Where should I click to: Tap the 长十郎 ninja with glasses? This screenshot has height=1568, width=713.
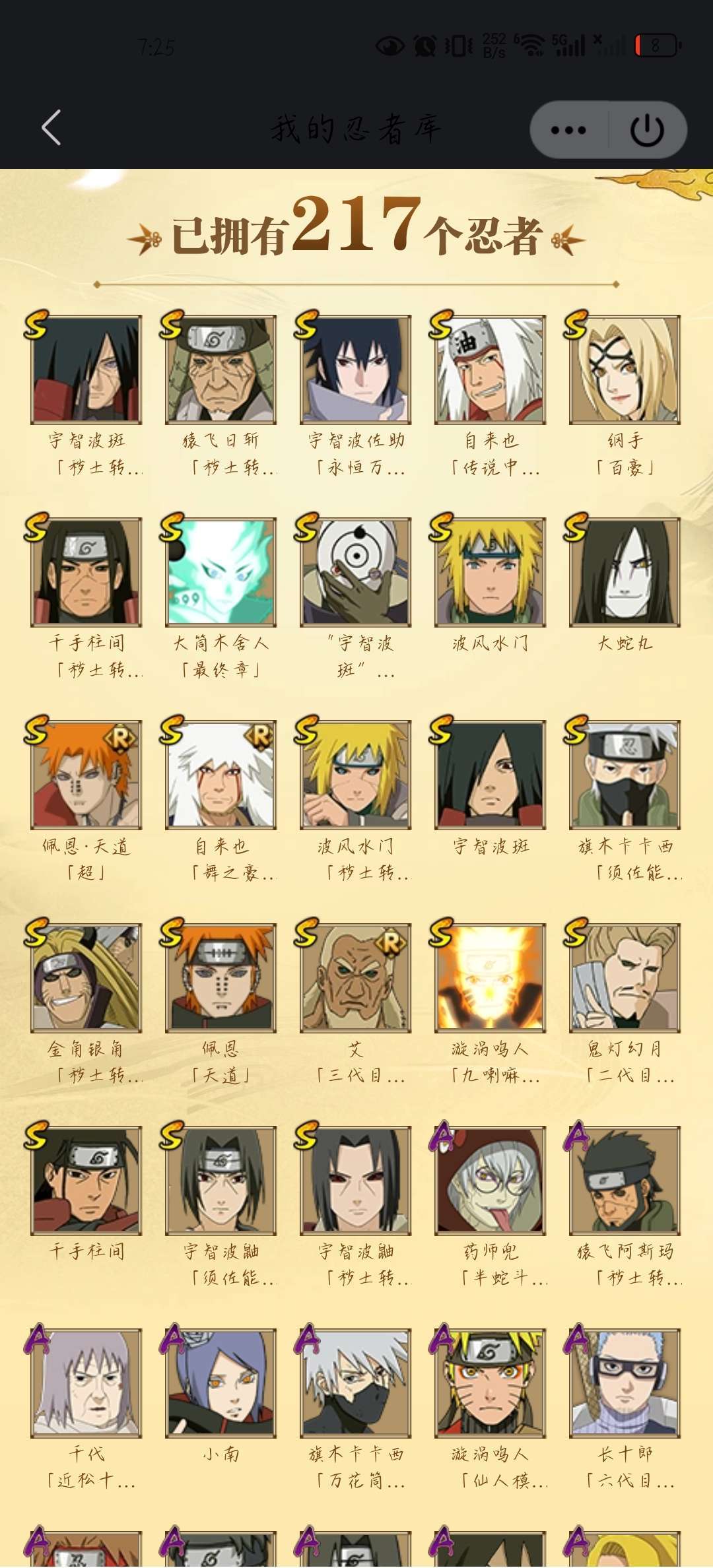coord(625,1383)
